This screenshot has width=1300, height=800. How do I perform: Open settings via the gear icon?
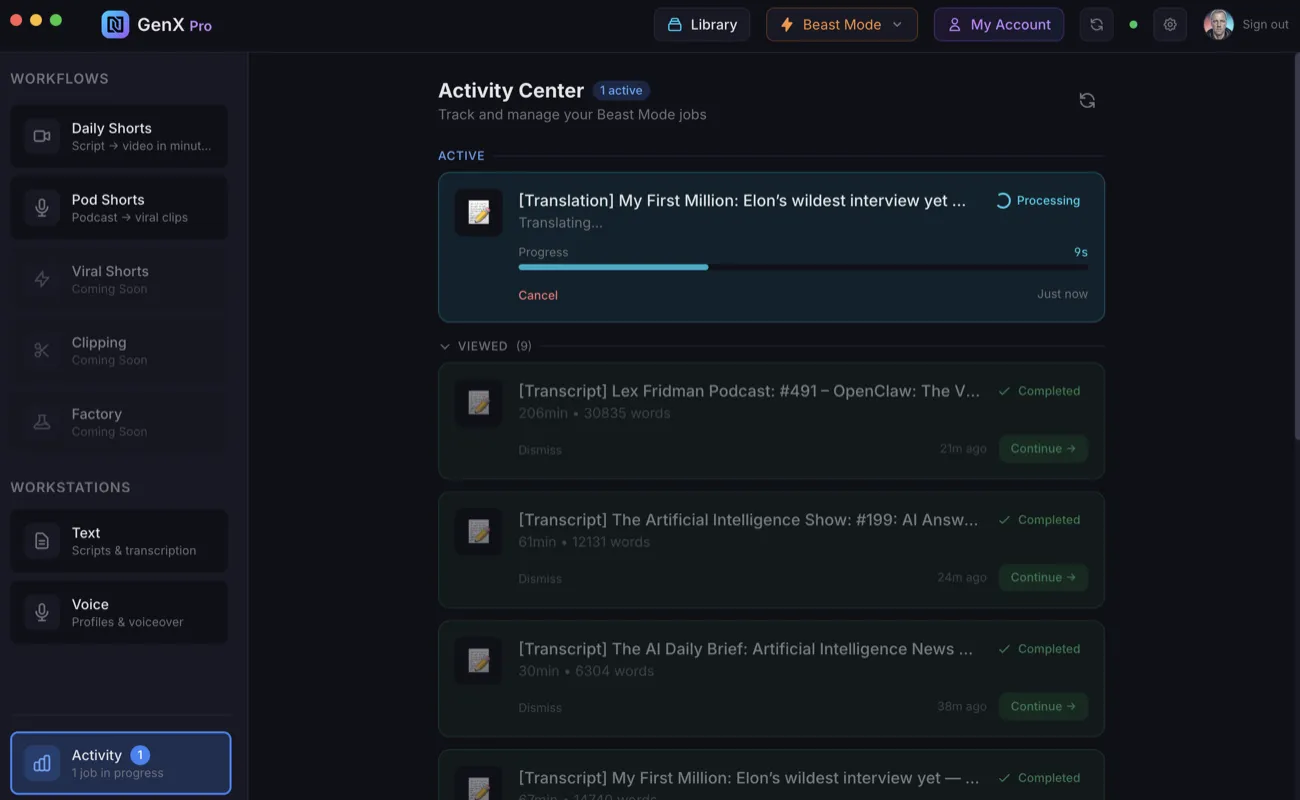[x=1170, y=25]
